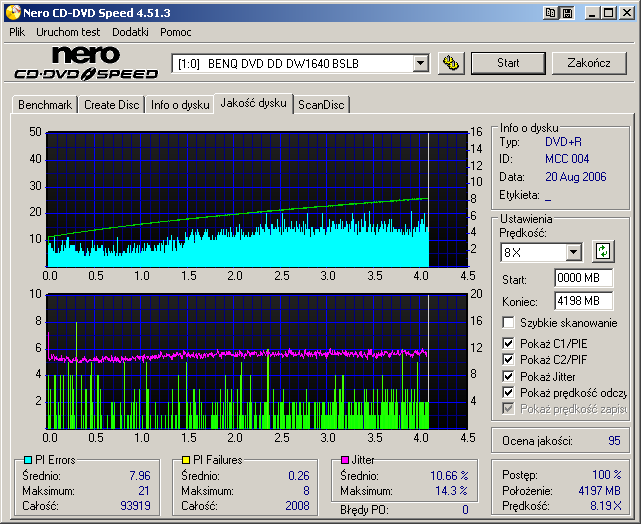The width and height of the screenshot is (641, 524).
Task: Uncheck Pokaż C1/PIE
Action: click(x=508, y=343)
